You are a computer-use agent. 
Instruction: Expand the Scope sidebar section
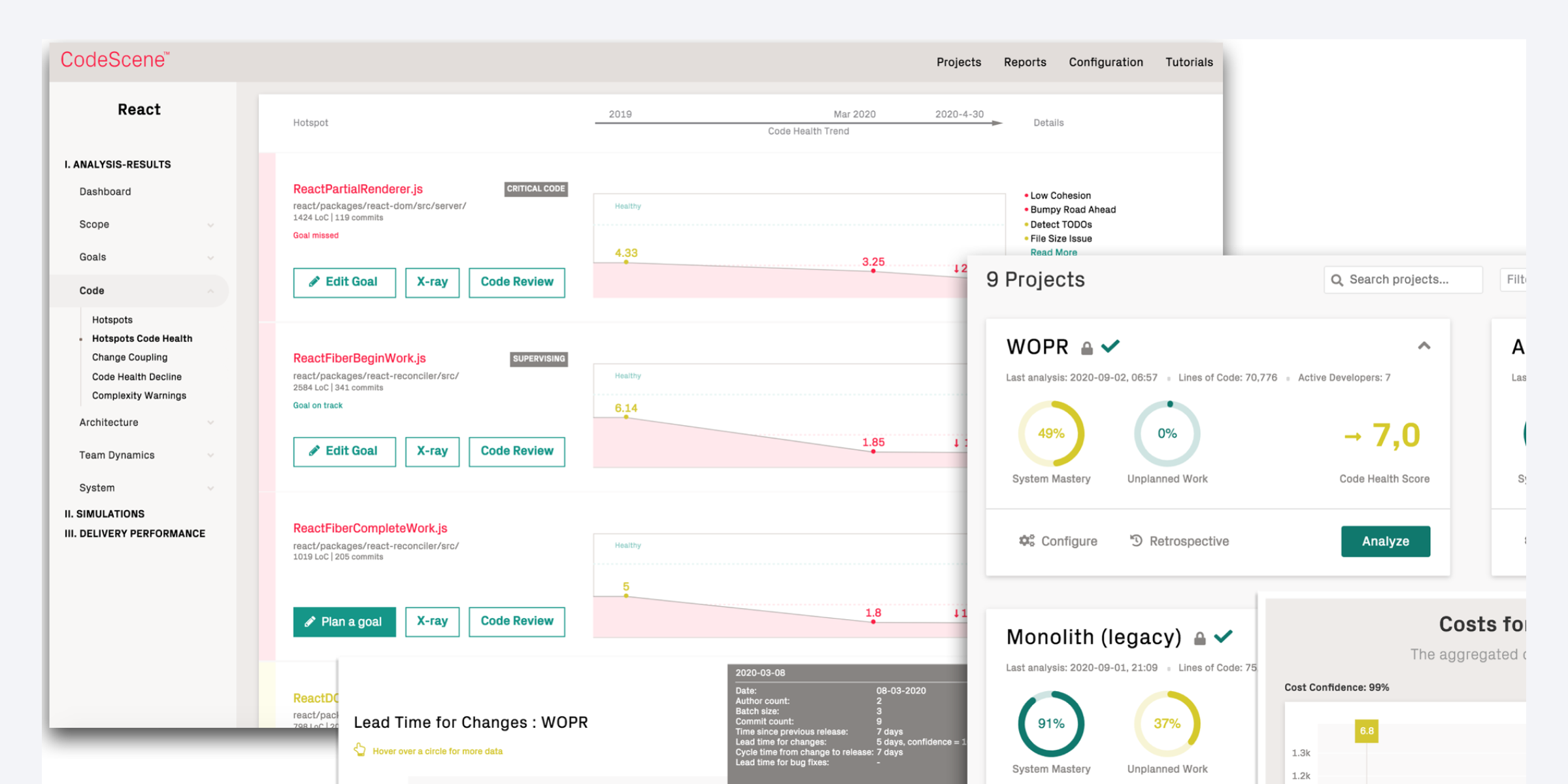click(210, 225)
